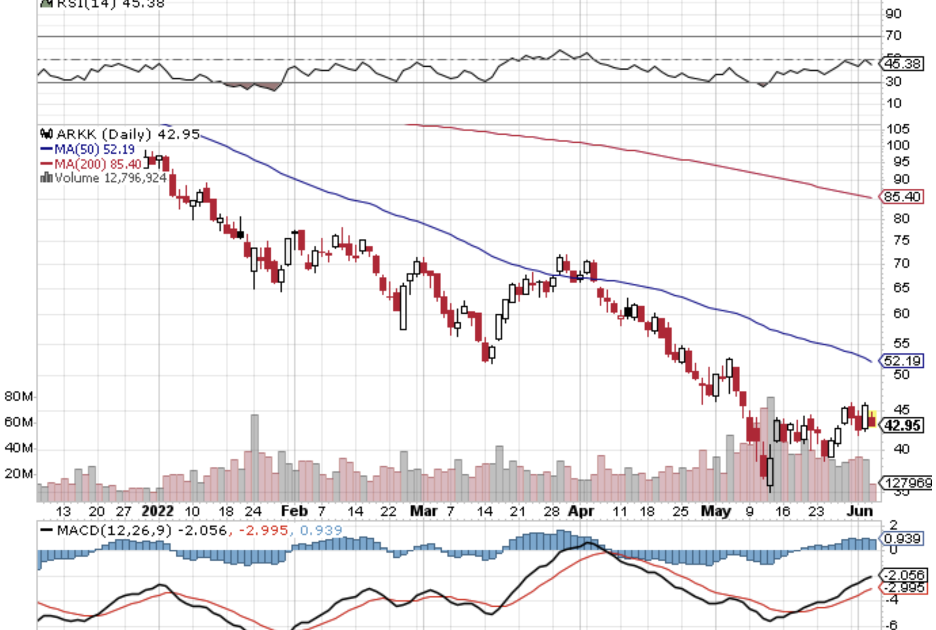Click the volume bars icon in the legend

45,178
